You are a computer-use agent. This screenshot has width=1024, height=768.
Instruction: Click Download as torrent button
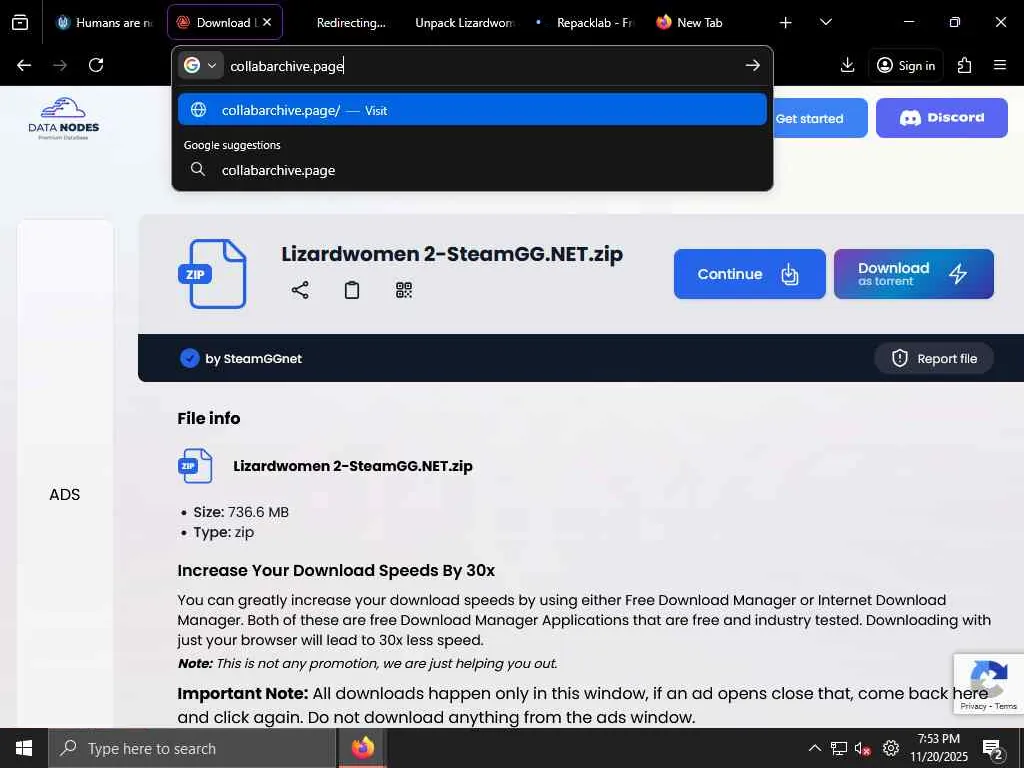(x=914, y=274)
